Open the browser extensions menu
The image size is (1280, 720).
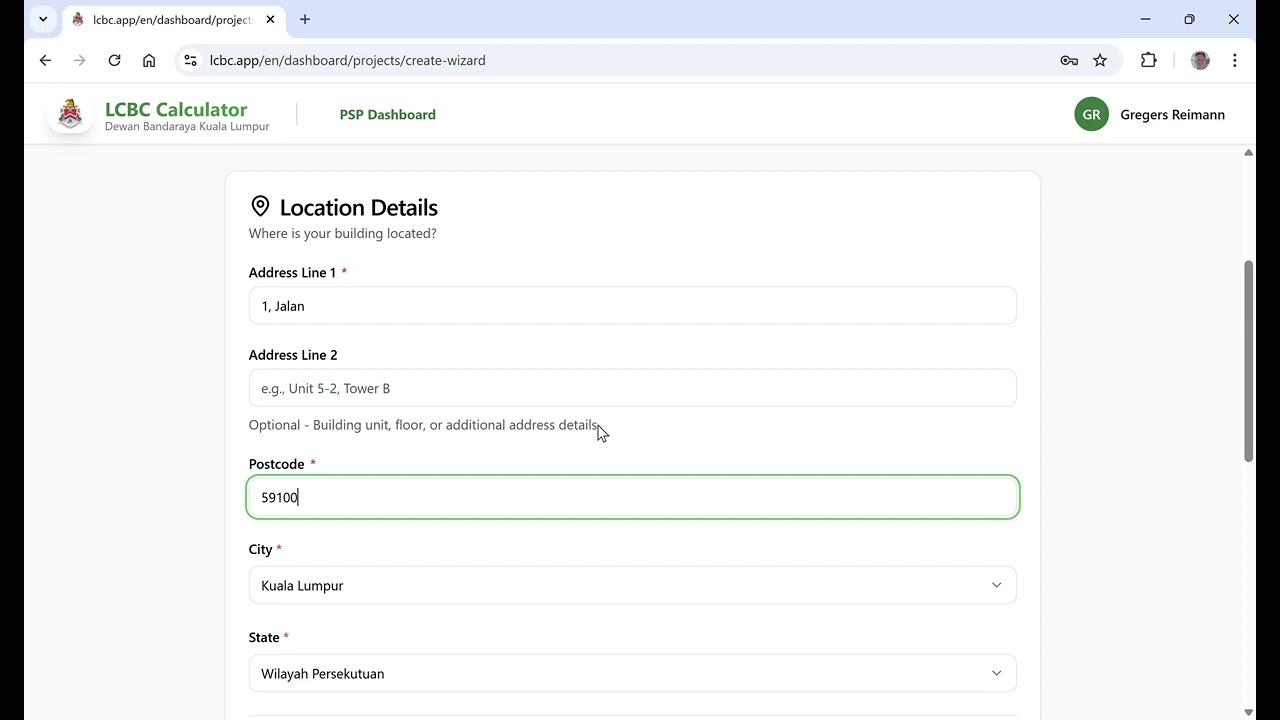1148,61
